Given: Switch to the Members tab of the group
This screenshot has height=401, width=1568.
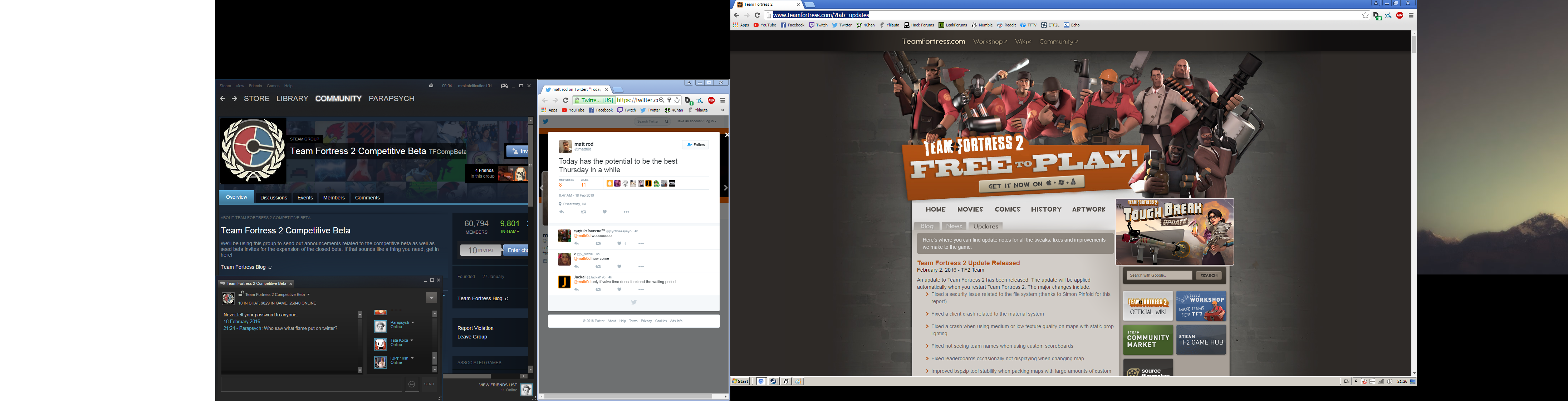Looking at the screenshot, I should (x=334, y=198).
